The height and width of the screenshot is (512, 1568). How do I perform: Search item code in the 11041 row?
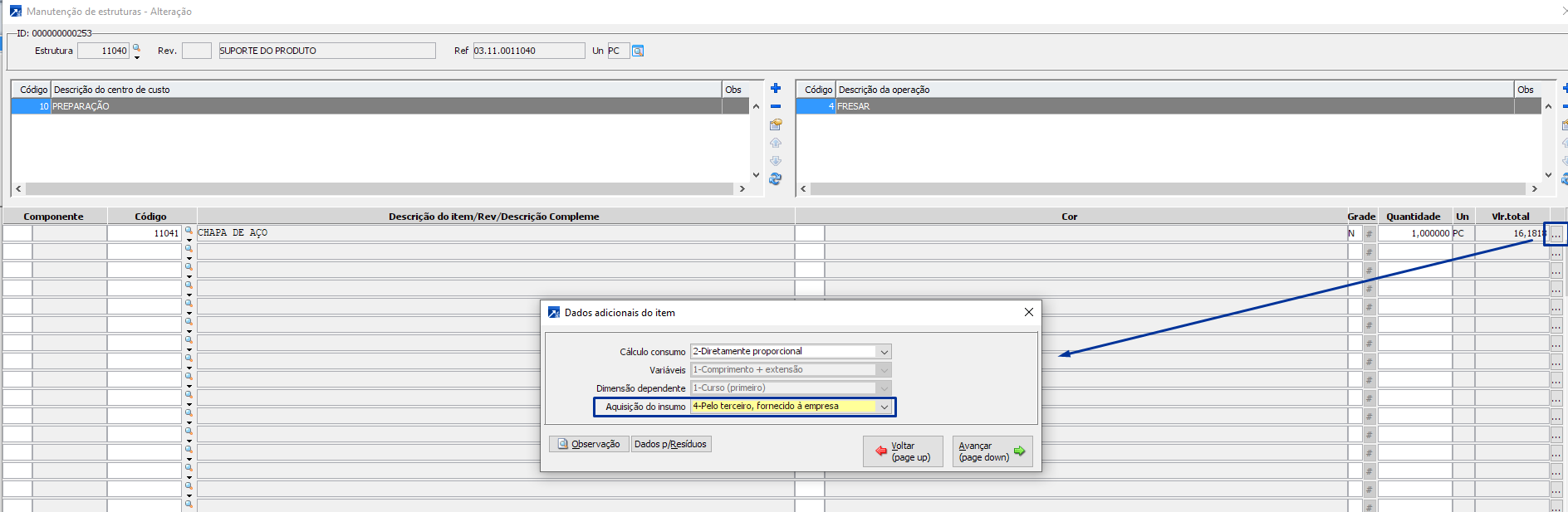tap(189, 231)
